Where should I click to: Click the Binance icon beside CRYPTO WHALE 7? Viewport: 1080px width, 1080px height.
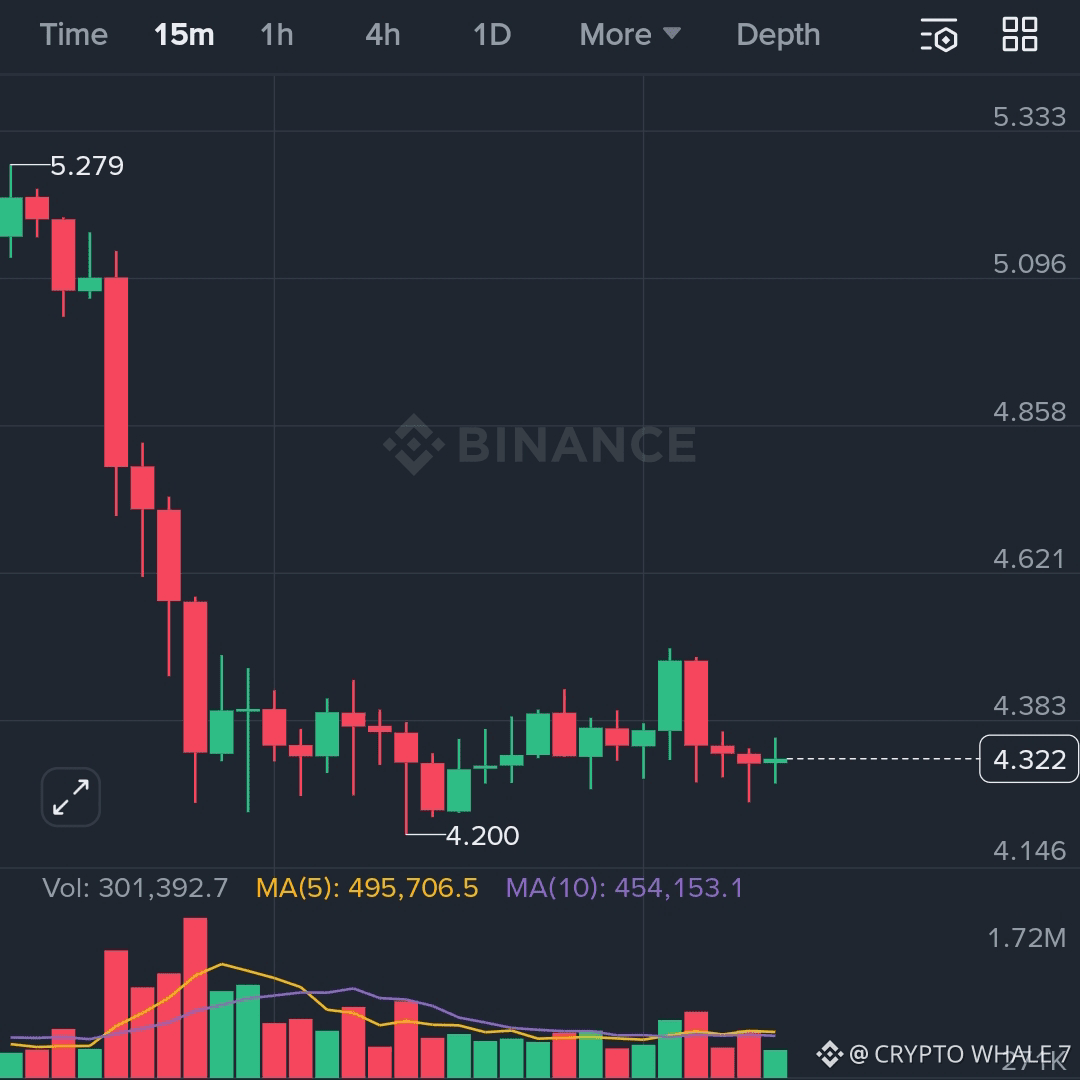[829, 1054]
